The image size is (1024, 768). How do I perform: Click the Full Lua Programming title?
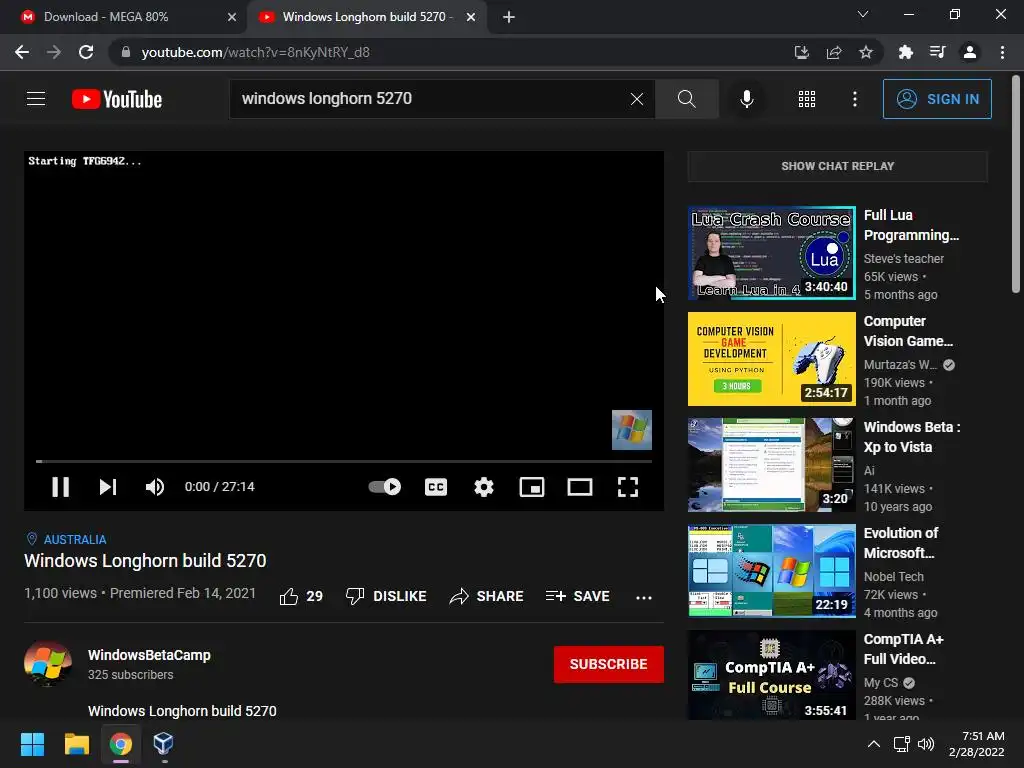click(911, 225)
